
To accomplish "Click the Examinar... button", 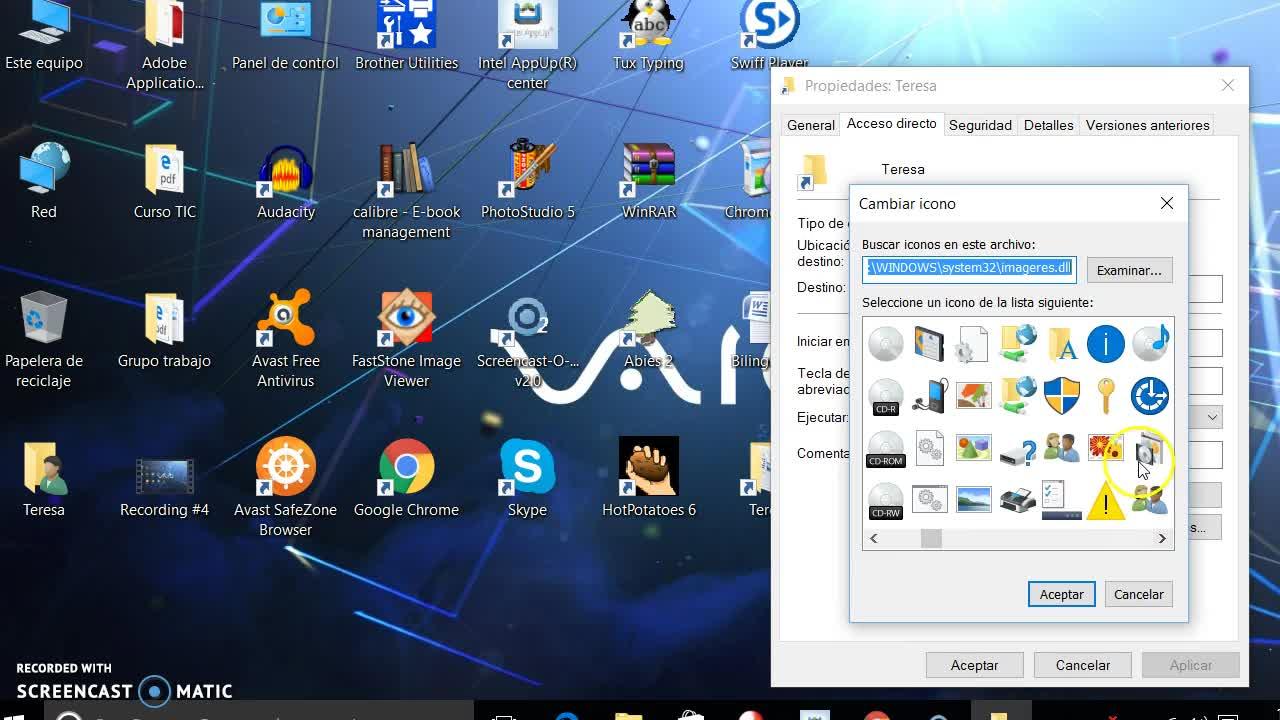I will coord(1129,270).
